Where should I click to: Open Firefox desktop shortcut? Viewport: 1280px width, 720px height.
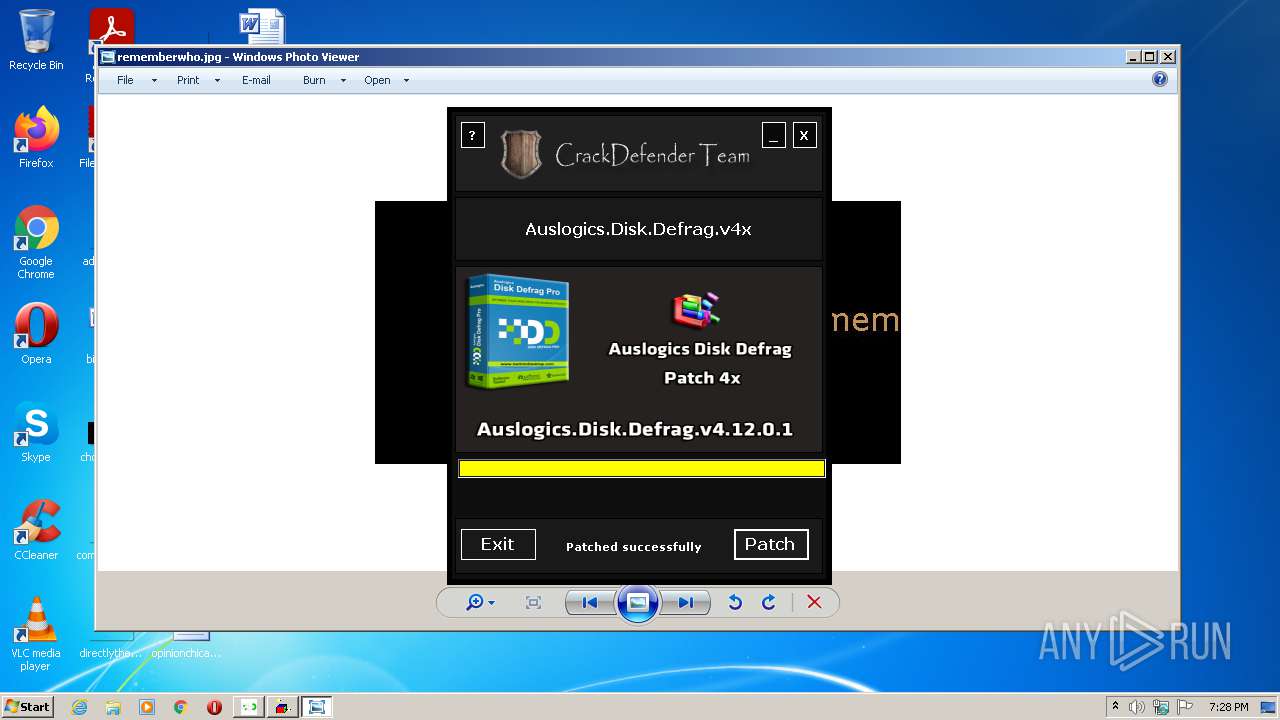pos(36,137)
